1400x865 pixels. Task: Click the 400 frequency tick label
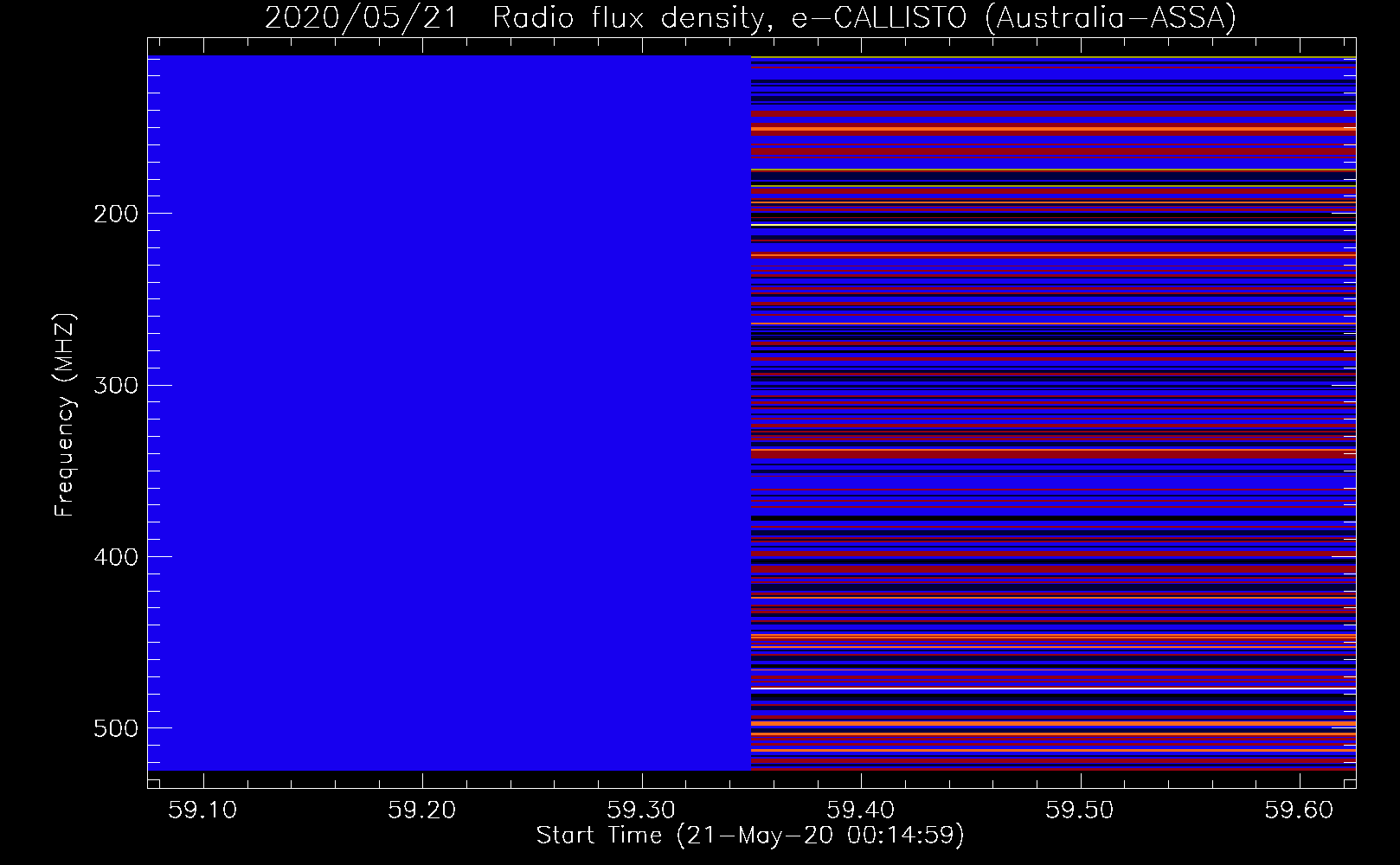click(115, 557)
